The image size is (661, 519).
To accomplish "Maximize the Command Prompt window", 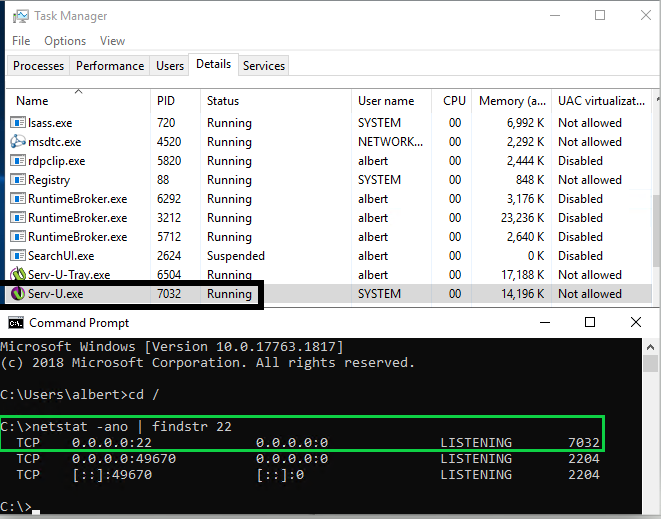I will click(x=590, y=323).
